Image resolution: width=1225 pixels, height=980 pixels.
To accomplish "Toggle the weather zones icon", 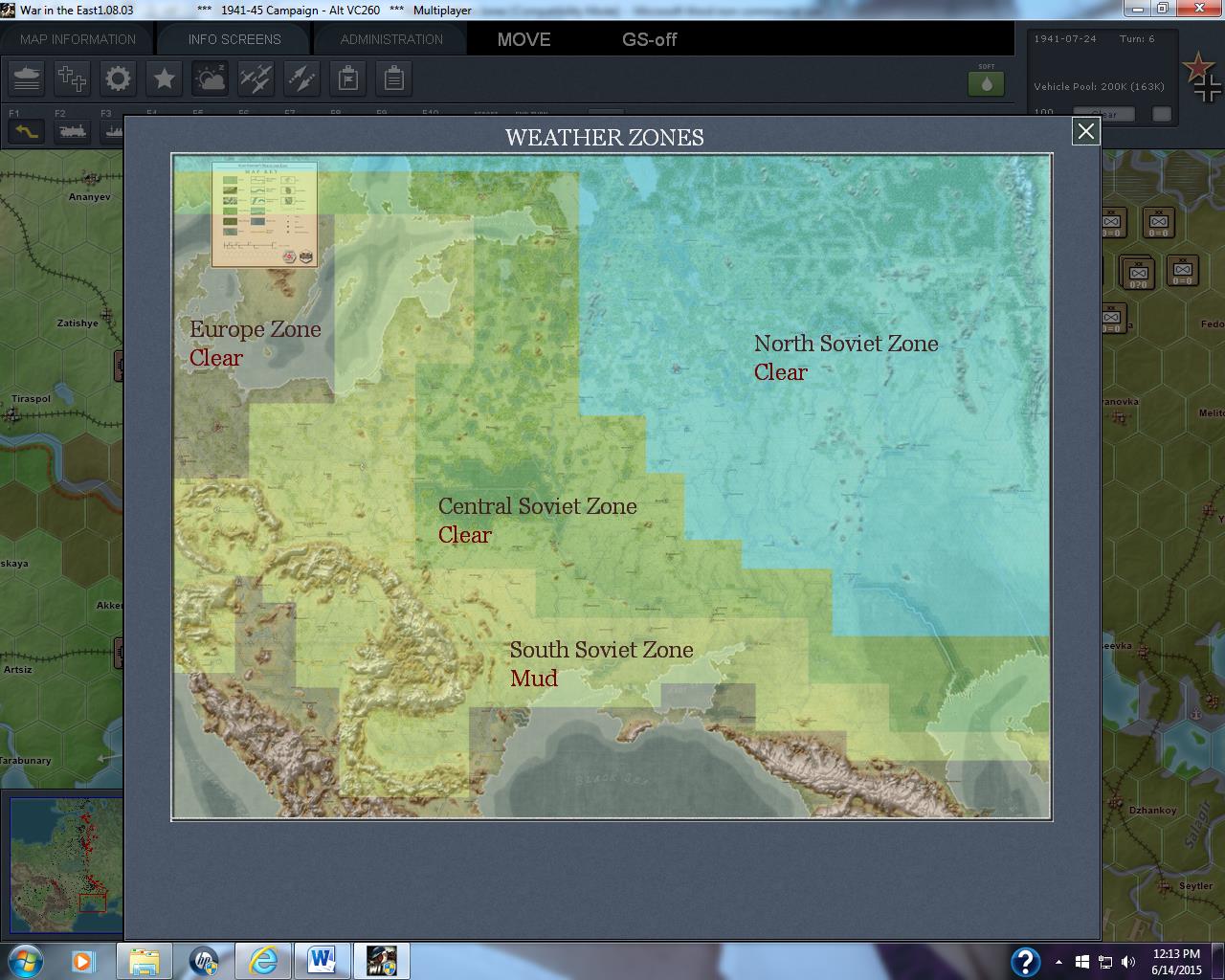I will pos(210,78).
